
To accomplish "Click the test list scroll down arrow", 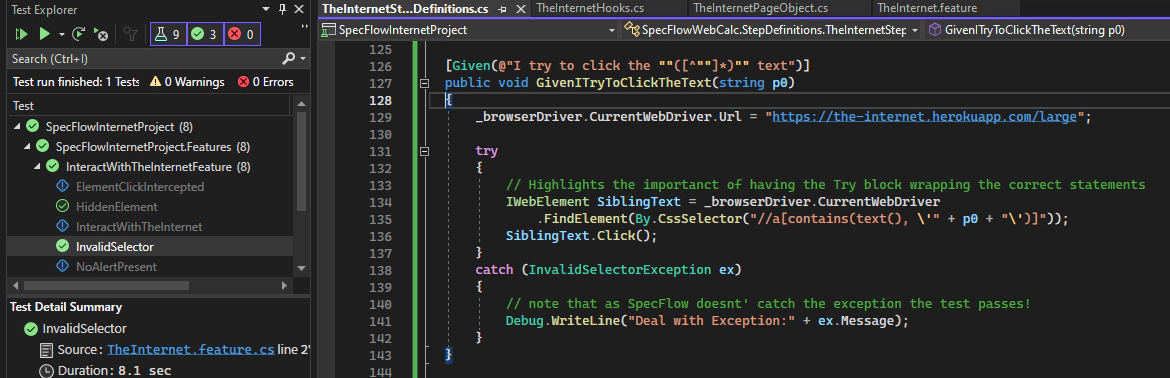I will (301, 268).
